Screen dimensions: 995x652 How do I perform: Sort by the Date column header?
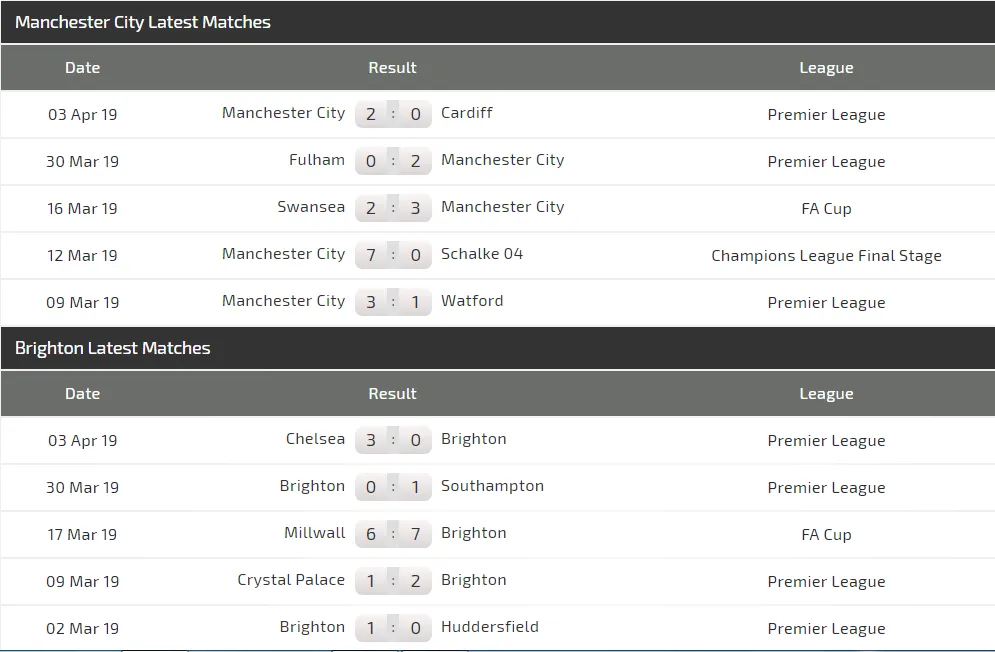82,67
